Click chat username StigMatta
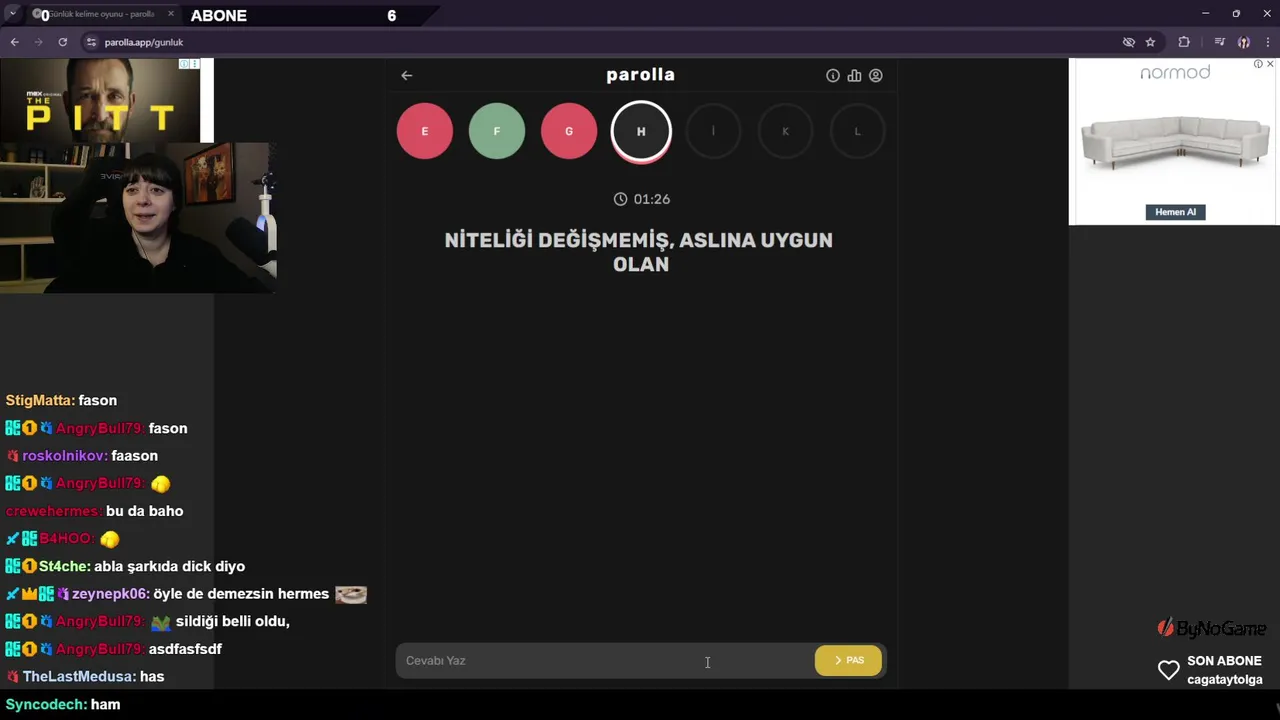This screenshot has height=720, width=1280. [40, 400]
